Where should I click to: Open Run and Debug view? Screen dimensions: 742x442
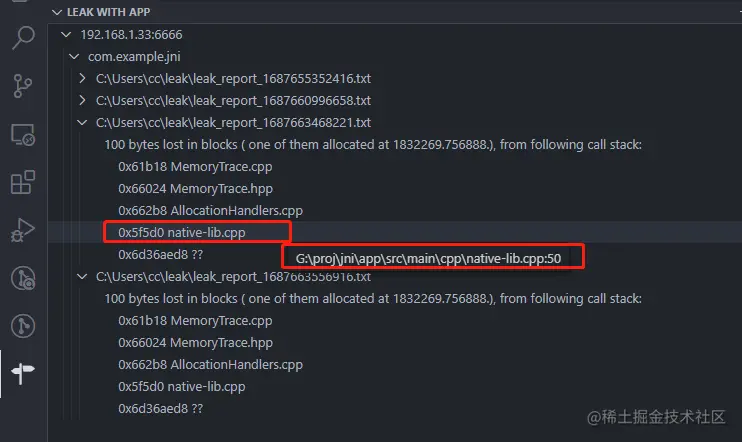tap(23, 230)
